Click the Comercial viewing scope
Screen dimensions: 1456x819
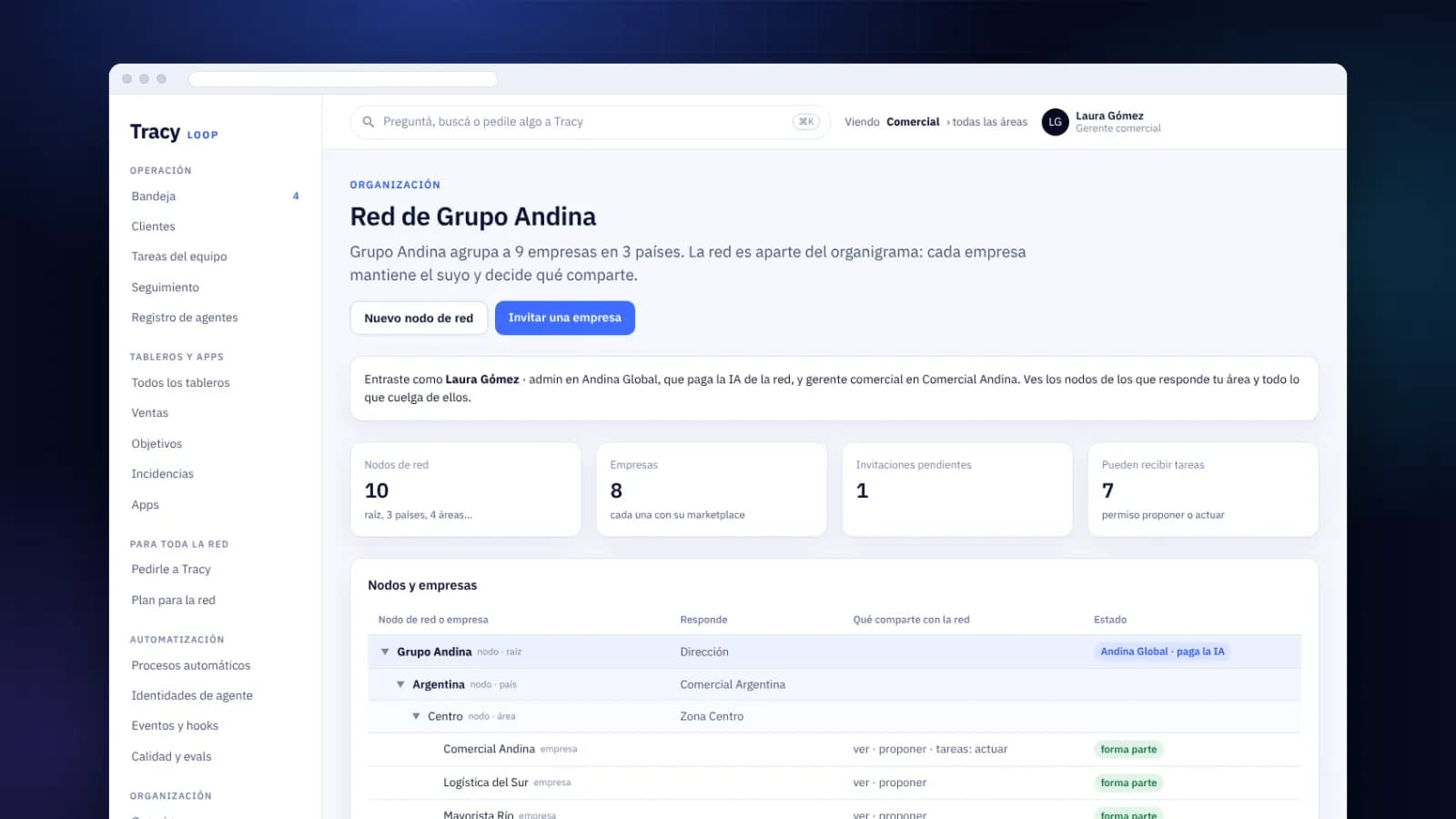coord(913,122)
